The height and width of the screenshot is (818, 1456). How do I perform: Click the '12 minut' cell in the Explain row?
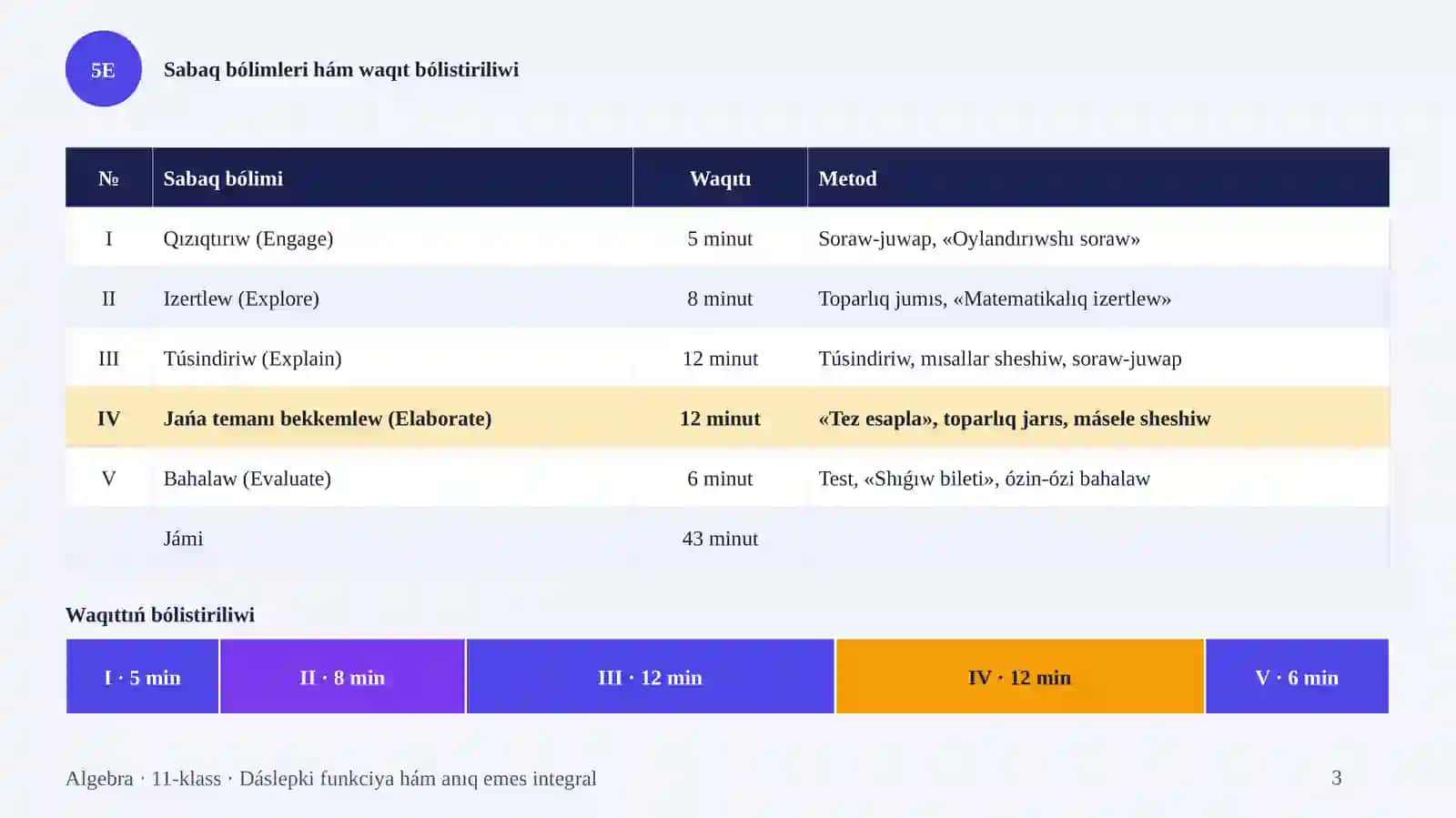click(720, 359)
